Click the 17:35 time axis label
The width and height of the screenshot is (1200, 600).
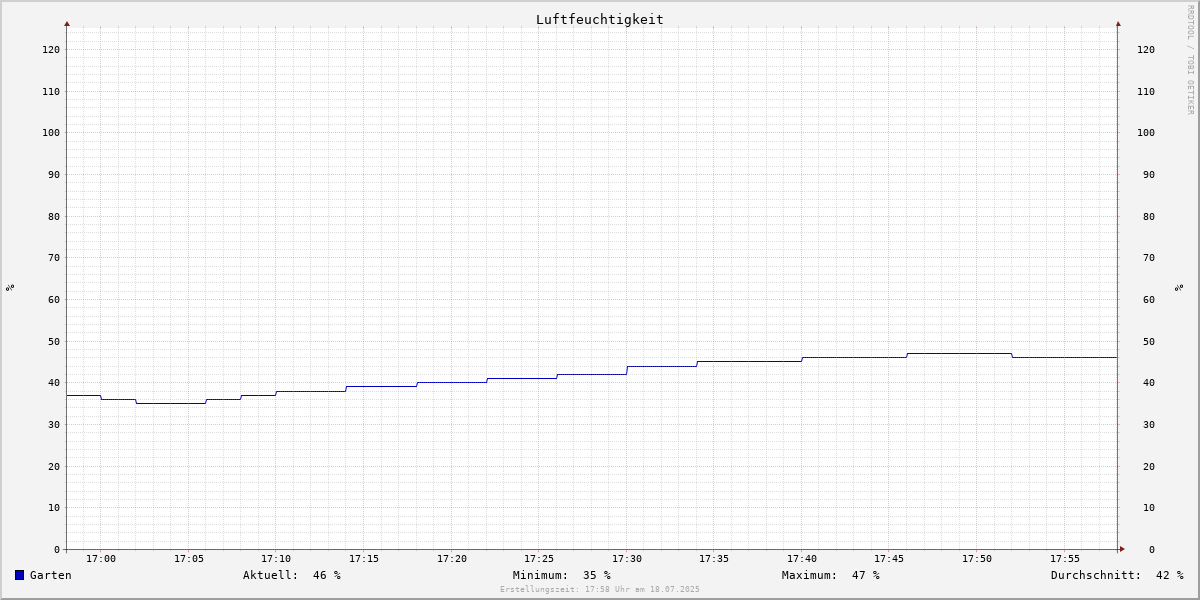(x=714, y=559)
